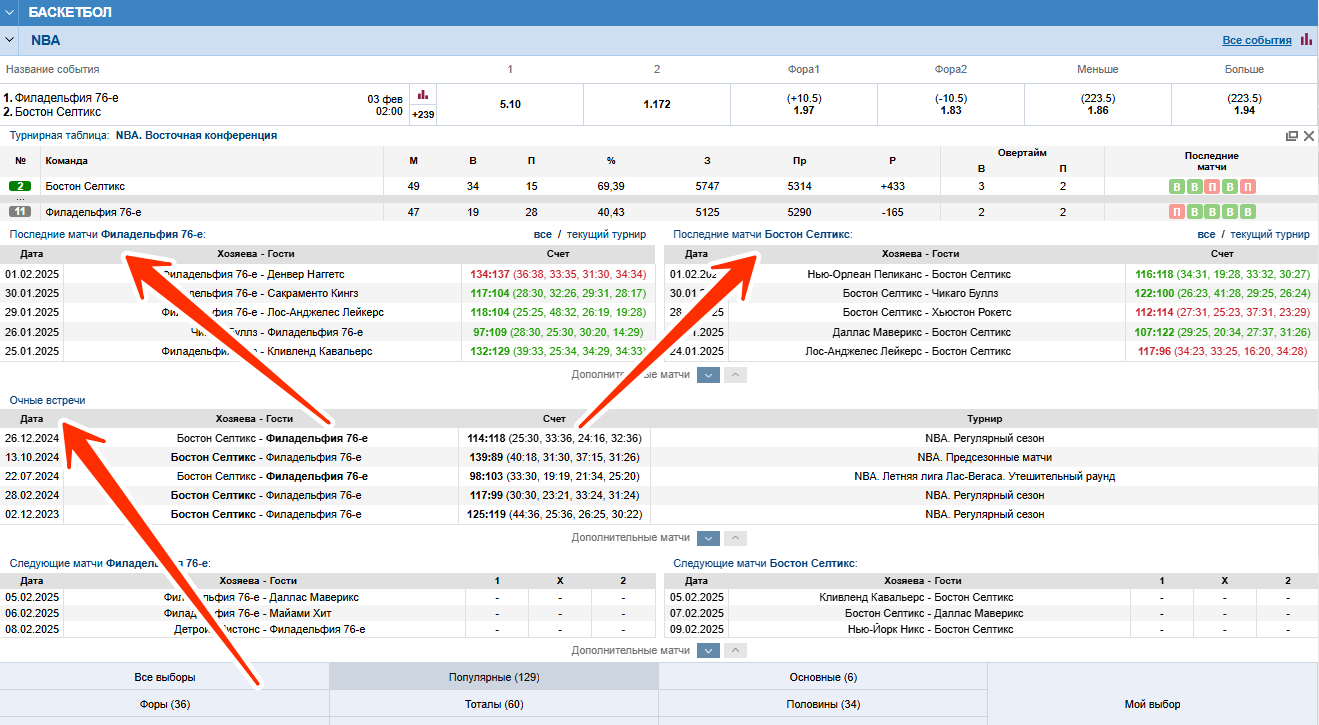Image resolution: width=1319 pixels, height=725 pixels.
Task: Open match statistics icon above +239
Action: pos(423,94)
